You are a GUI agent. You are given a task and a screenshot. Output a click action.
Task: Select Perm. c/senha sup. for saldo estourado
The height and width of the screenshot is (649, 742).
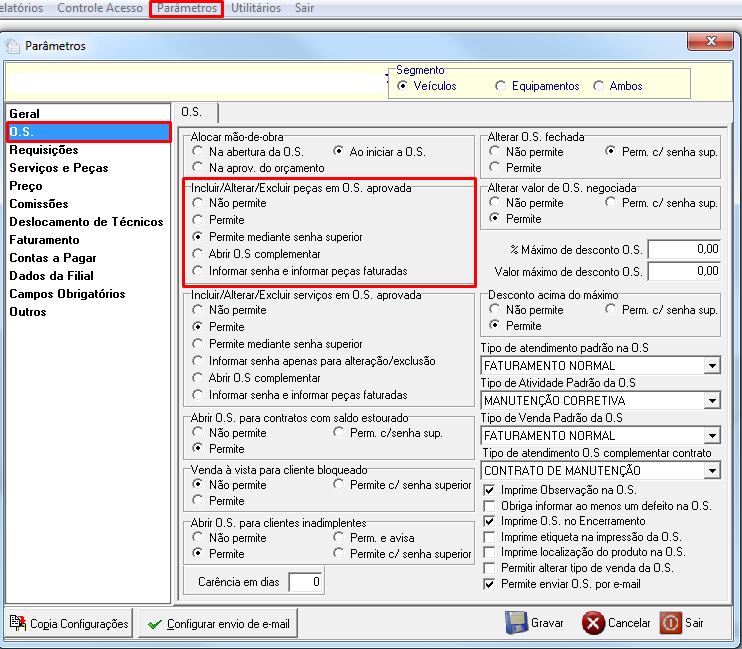338,433
